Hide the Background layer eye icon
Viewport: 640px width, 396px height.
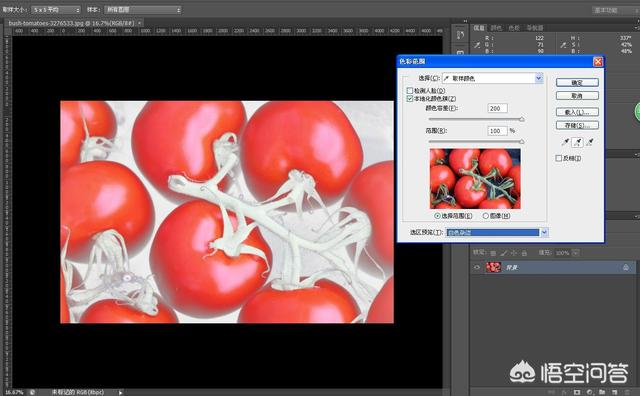pyautogui.click(x=477, y=267)
